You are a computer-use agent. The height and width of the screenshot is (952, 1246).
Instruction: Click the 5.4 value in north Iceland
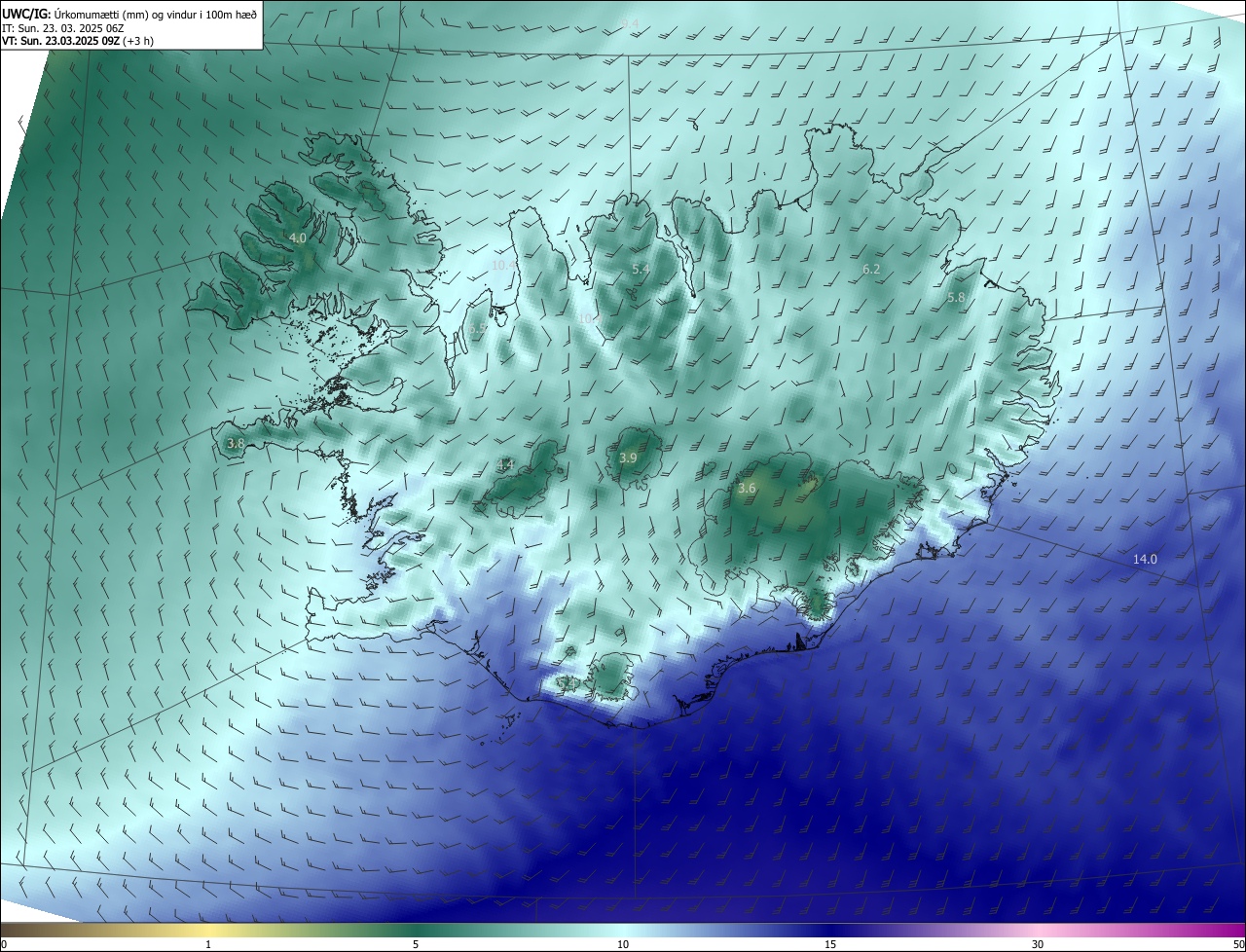click(641, 269)
